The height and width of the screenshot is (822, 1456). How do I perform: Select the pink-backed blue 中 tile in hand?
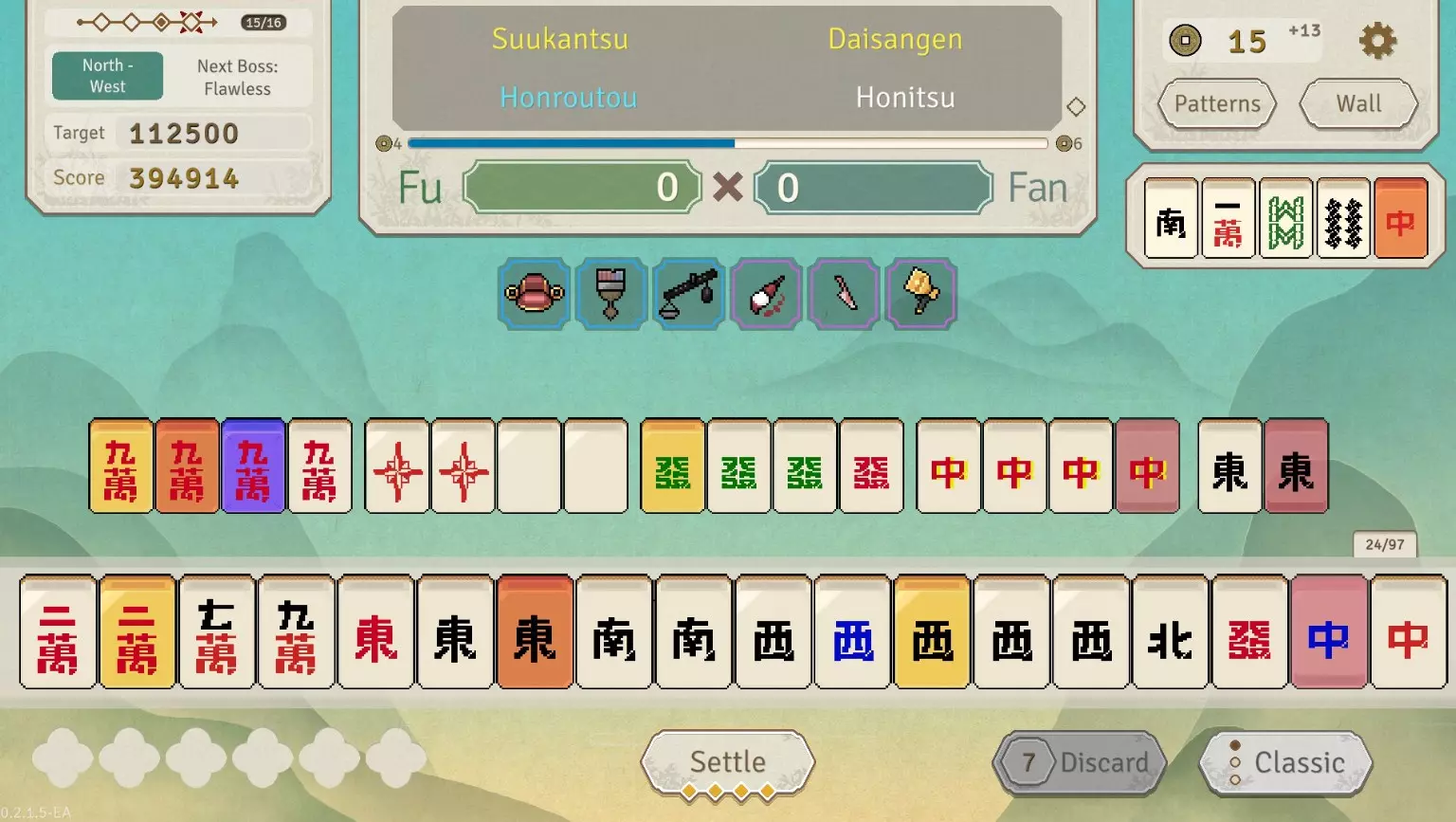click(x=1329, y=631)
